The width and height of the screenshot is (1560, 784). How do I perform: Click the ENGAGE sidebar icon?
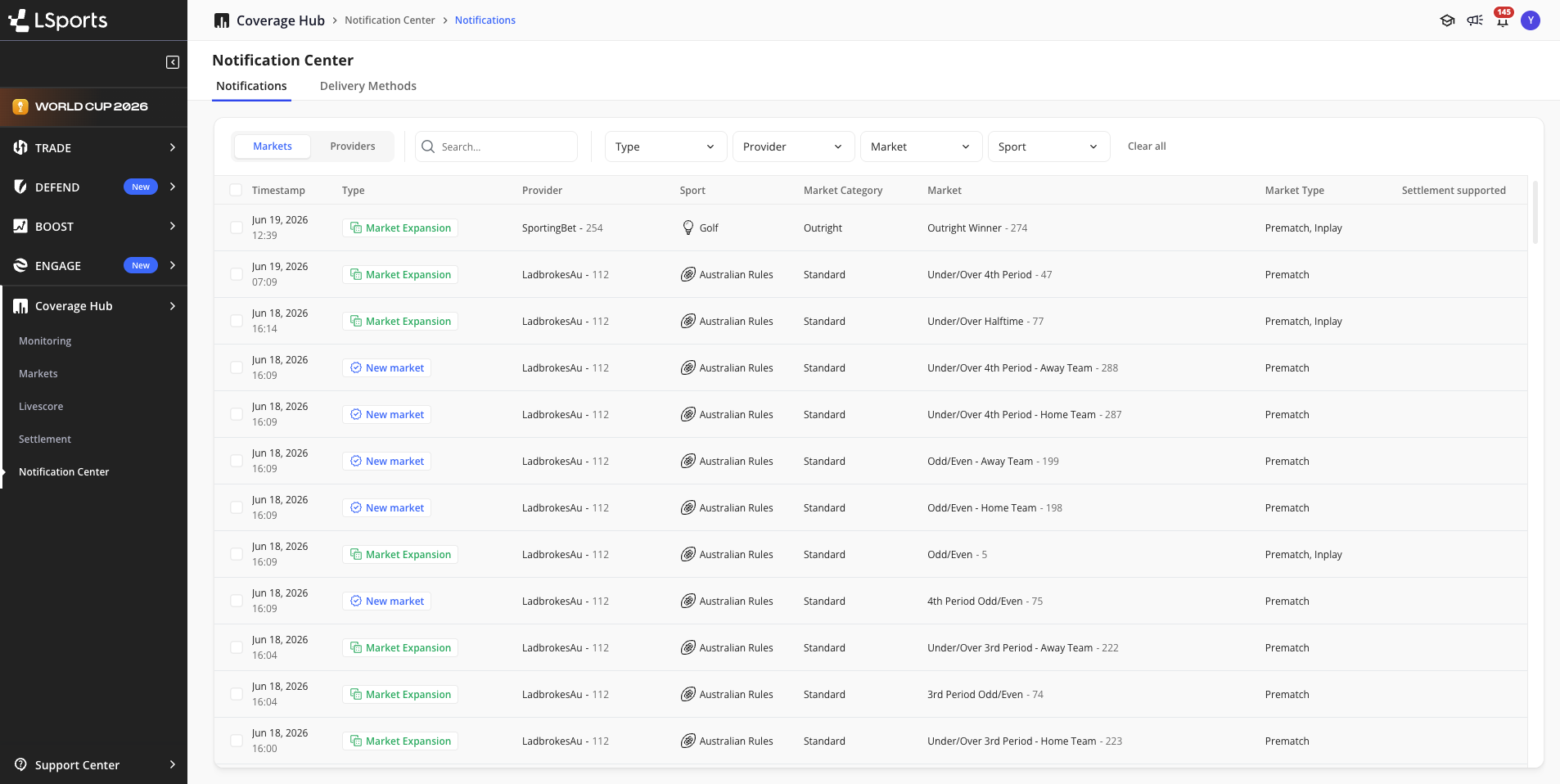(x=20, y=265)
